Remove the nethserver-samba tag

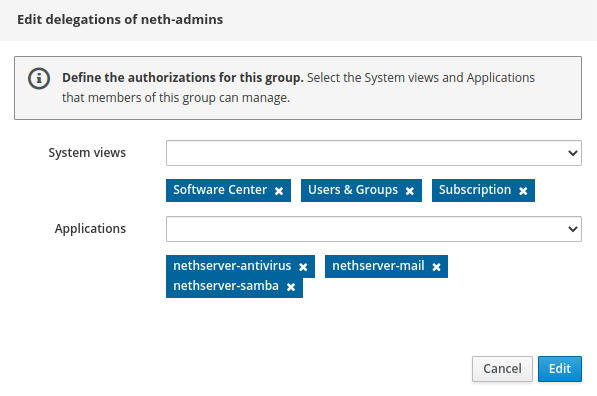click(291, 287)
